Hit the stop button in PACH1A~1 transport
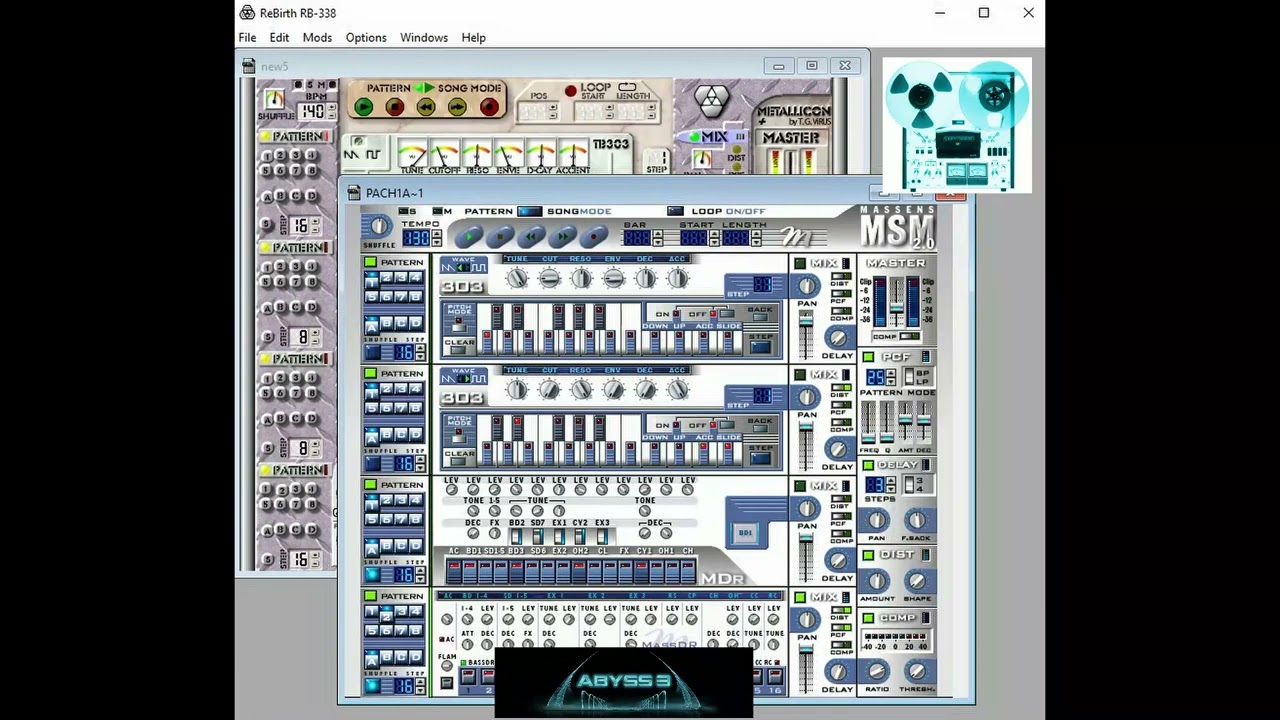 (x=502, y=237)
